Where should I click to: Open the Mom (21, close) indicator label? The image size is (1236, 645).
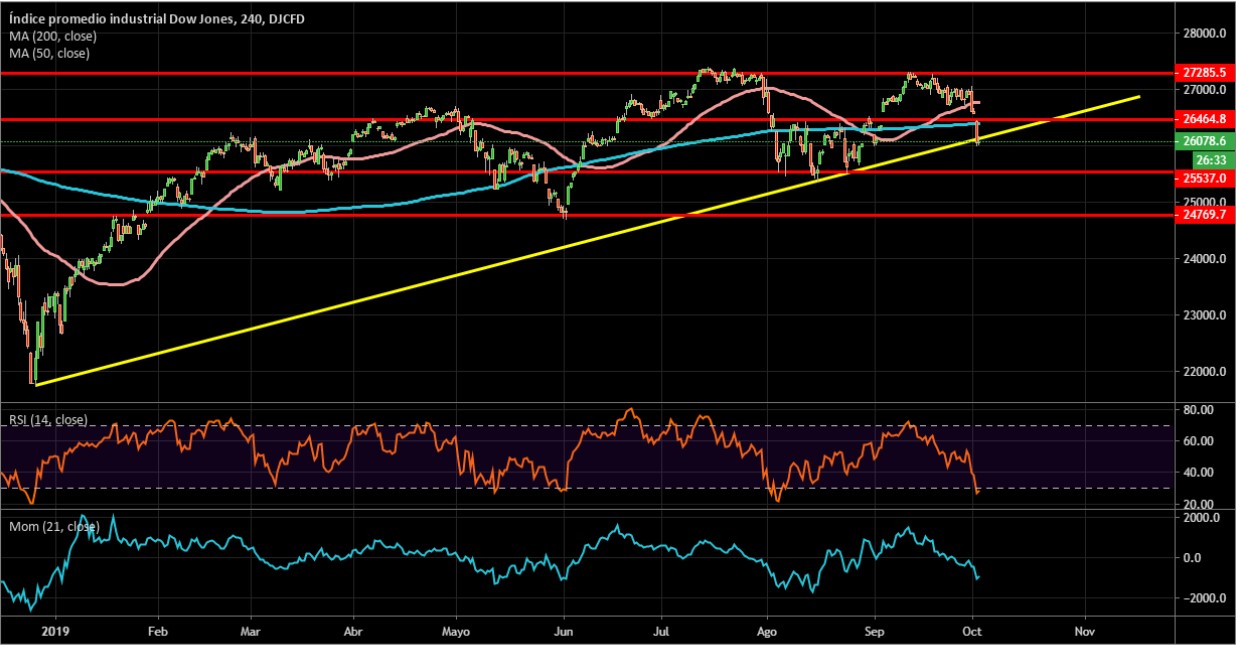pos(53,526)
